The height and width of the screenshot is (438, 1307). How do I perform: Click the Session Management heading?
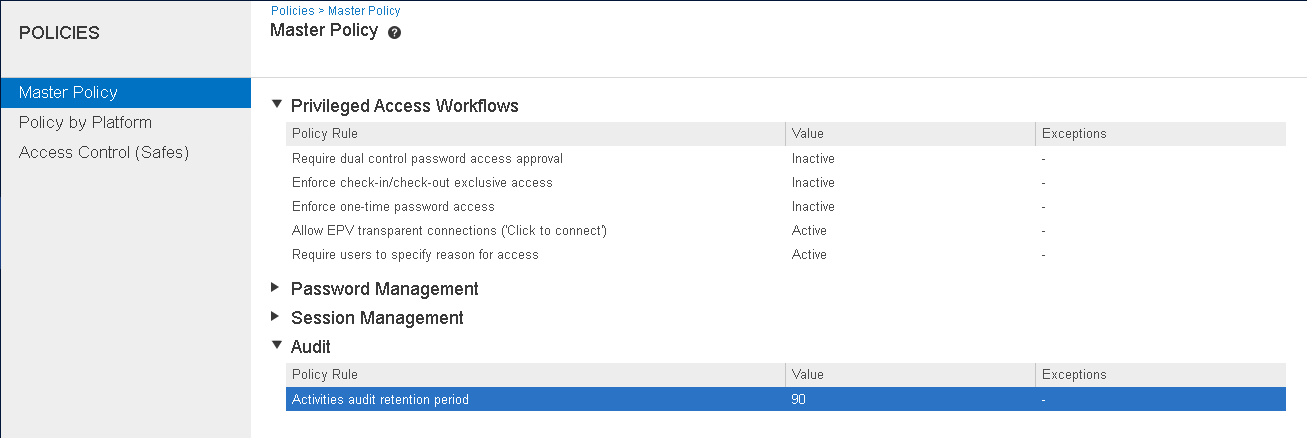click(377, 317)
